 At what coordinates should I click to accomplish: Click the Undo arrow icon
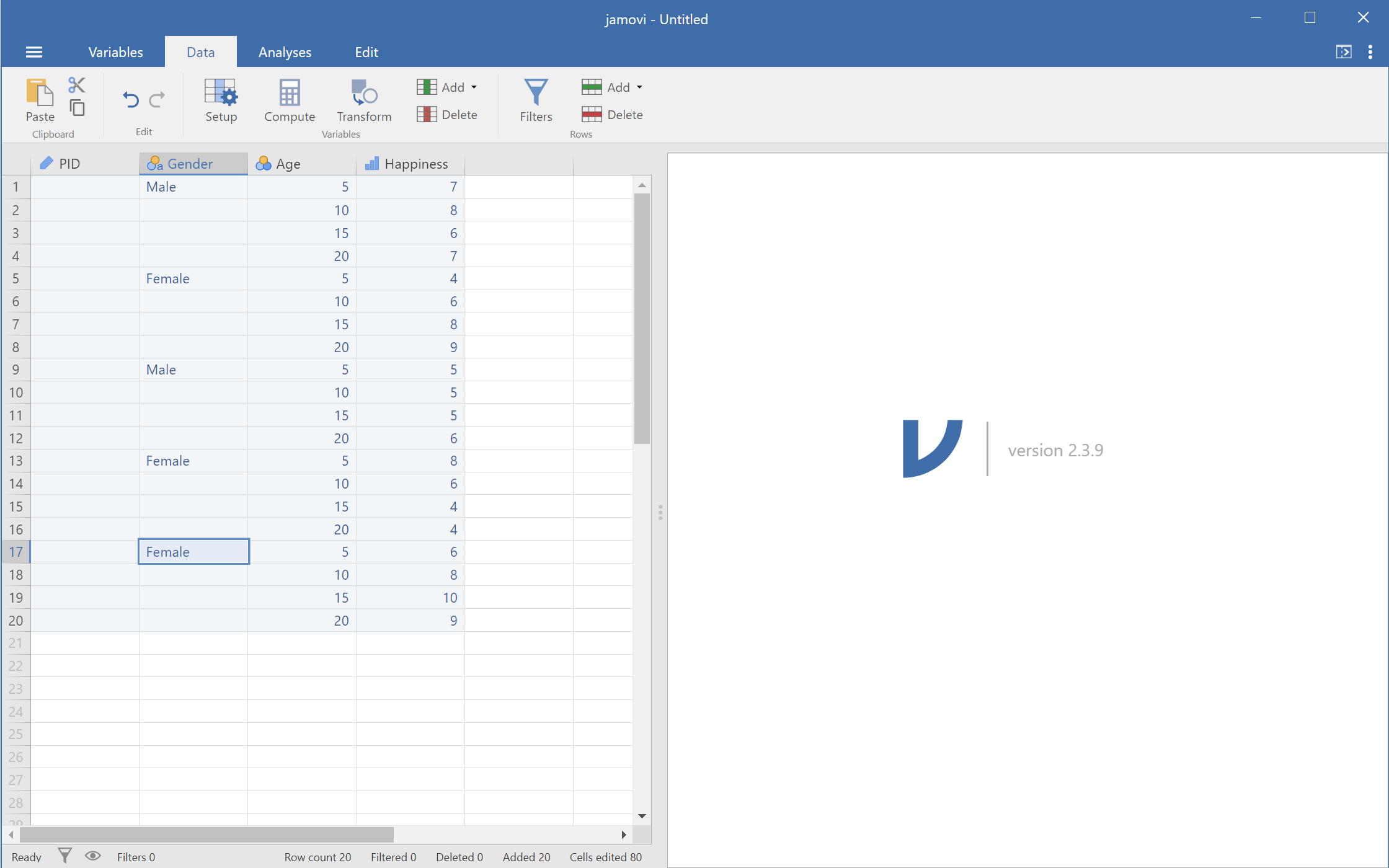pos(130,99)
